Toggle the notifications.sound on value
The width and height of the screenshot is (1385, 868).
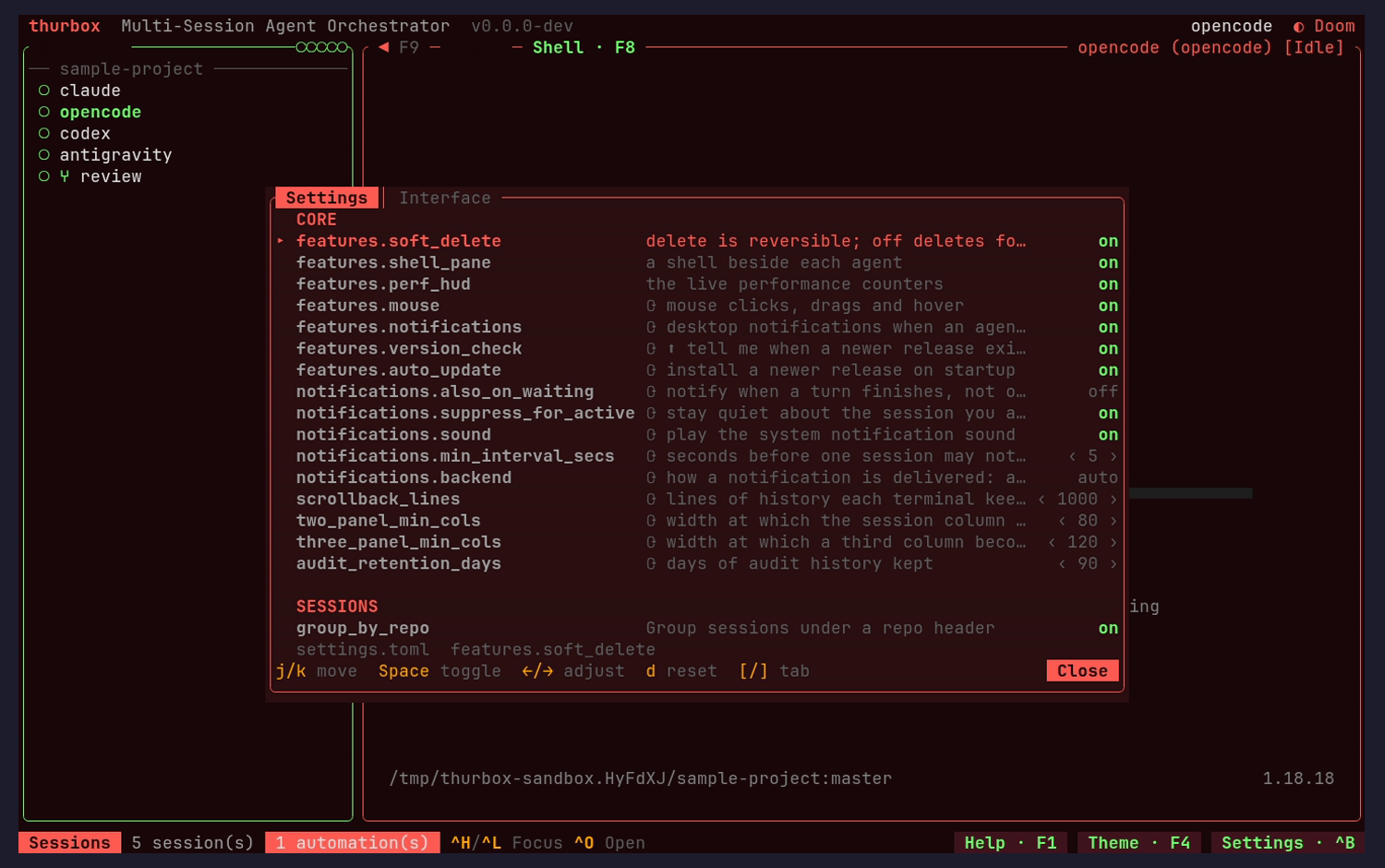point(1108,435)
